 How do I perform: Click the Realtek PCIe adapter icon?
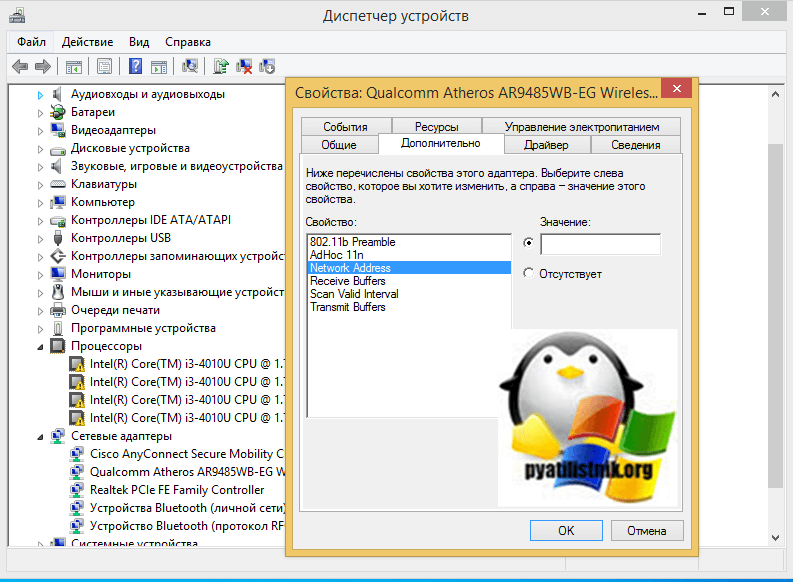pyautogui.click(x=77, y=489)
